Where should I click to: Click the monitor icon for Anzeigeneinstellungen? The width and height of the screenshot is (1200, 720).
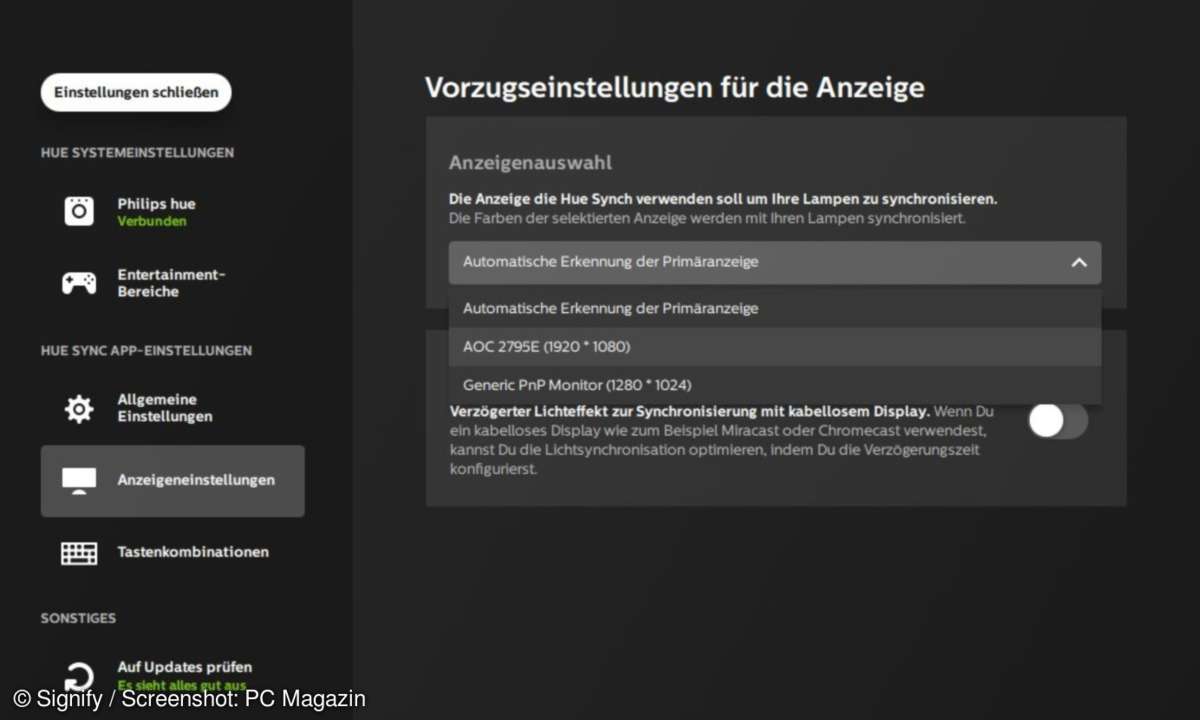79,480
